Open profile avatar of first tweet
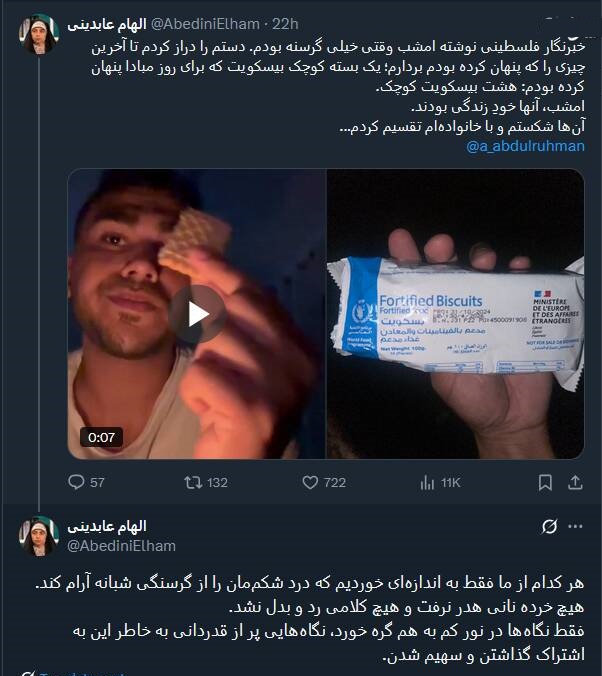Screen dimensions: 602x676 coord(39,34)
